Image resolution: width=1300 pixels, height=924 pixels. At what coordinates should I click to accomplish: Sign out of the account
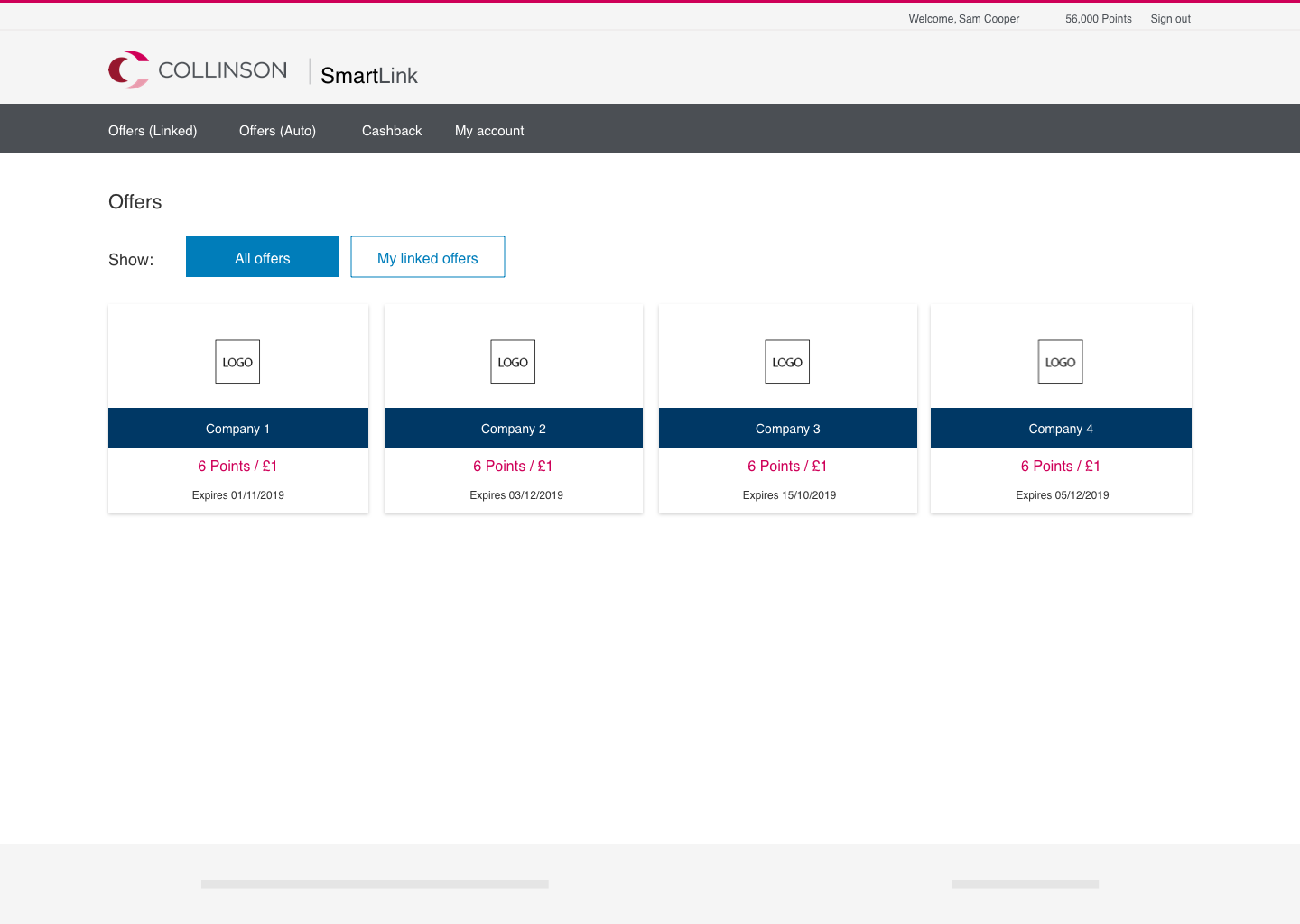click(x=1170, y=19)
